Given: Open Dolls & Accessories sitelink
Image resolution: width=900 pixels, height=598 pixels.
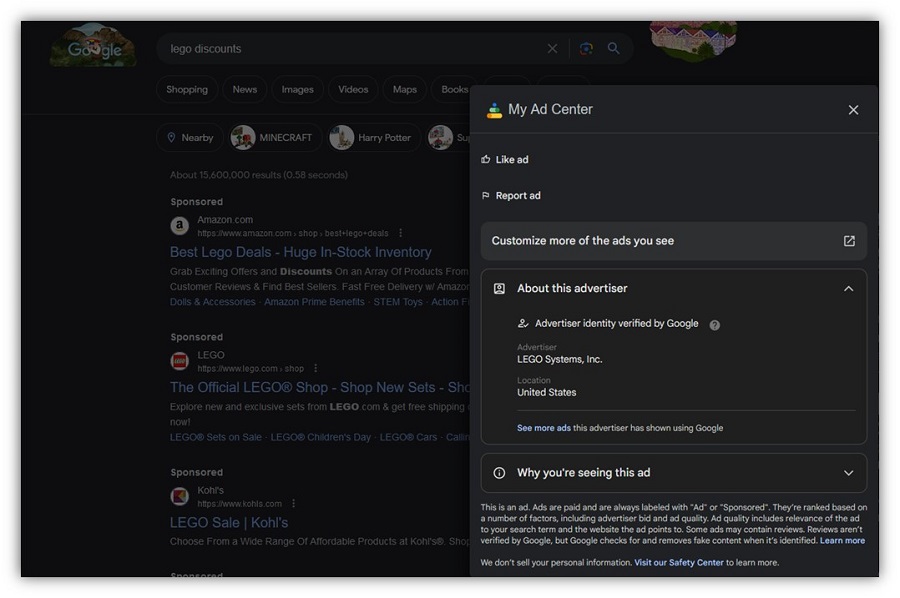Looking at the screenshot, I should tap(212, 302).
